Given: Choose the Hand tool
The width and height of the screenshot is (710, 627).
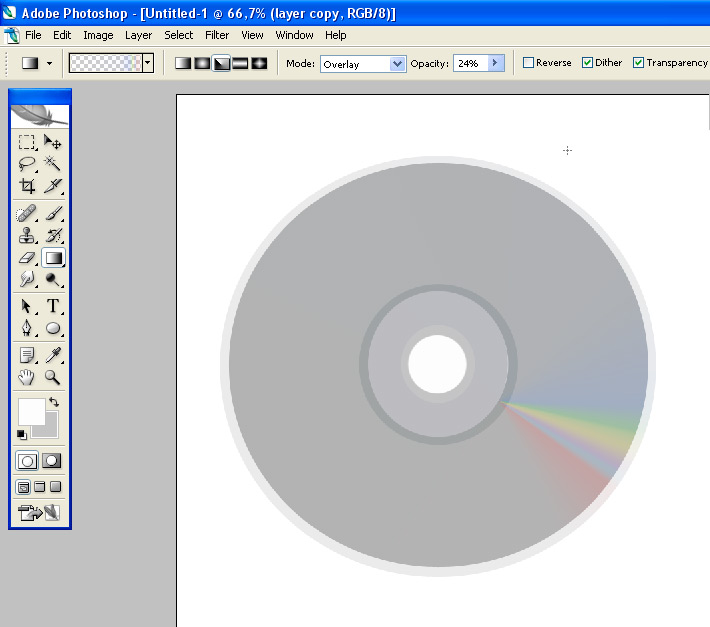Looking at the screenshot, I should coord(27,377).
